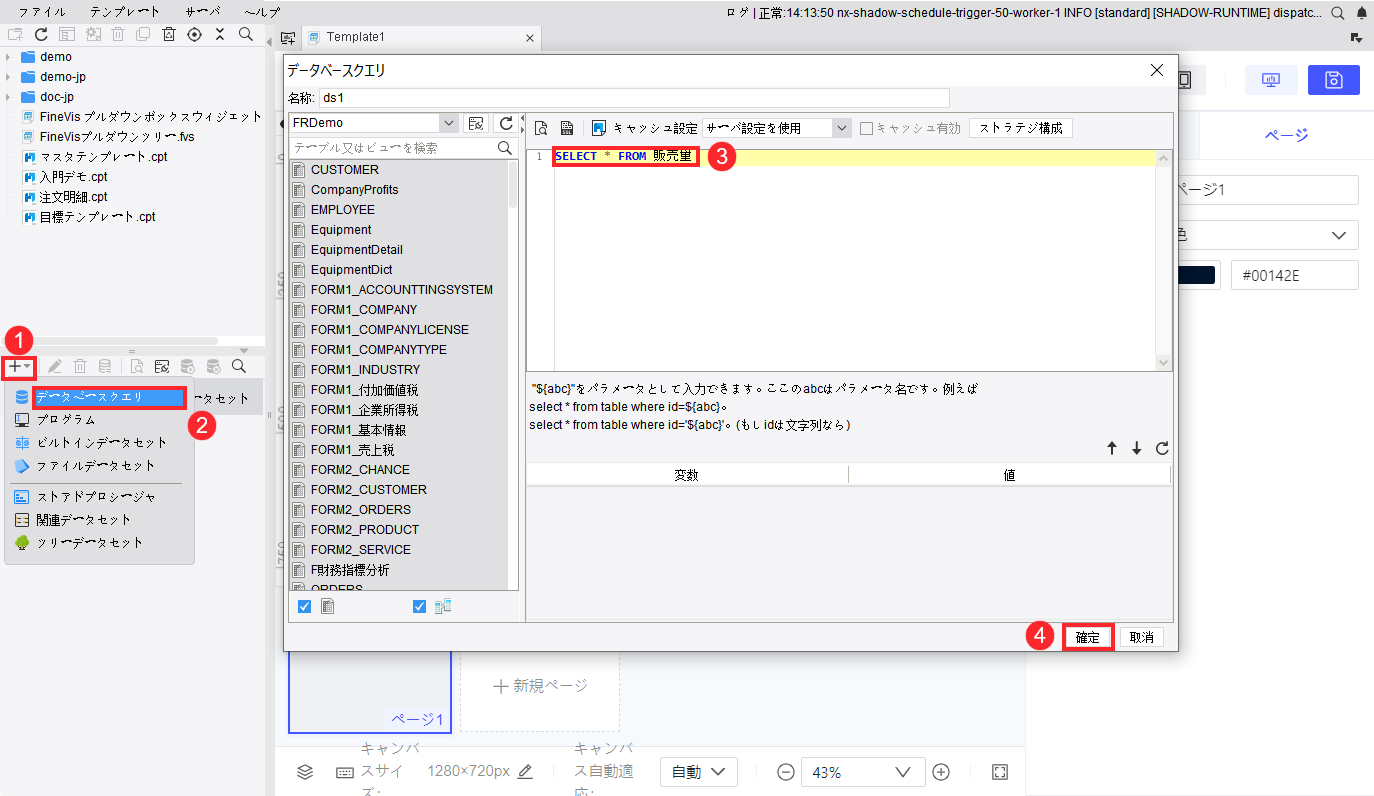Click the 取消 cancel button
Screen dimensions: 1374x796
tap(1141, 637)
